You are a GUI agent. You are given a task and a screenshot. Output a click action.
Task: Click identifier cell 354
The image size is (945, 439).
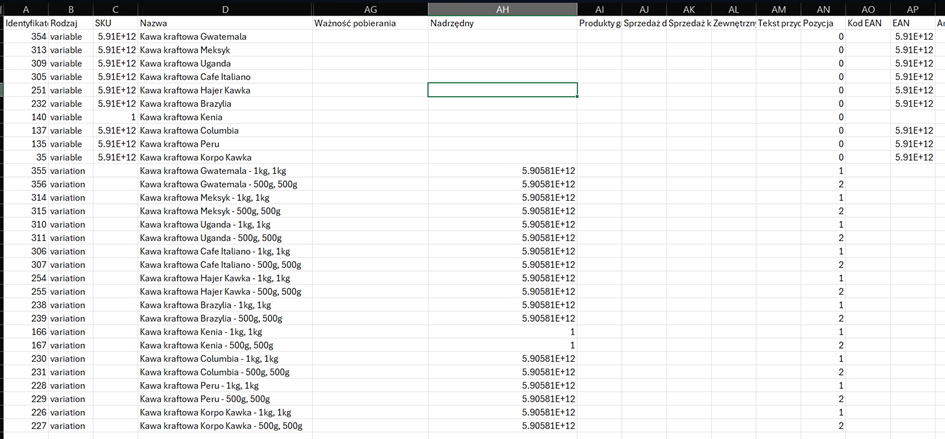(x=26, y=36)
